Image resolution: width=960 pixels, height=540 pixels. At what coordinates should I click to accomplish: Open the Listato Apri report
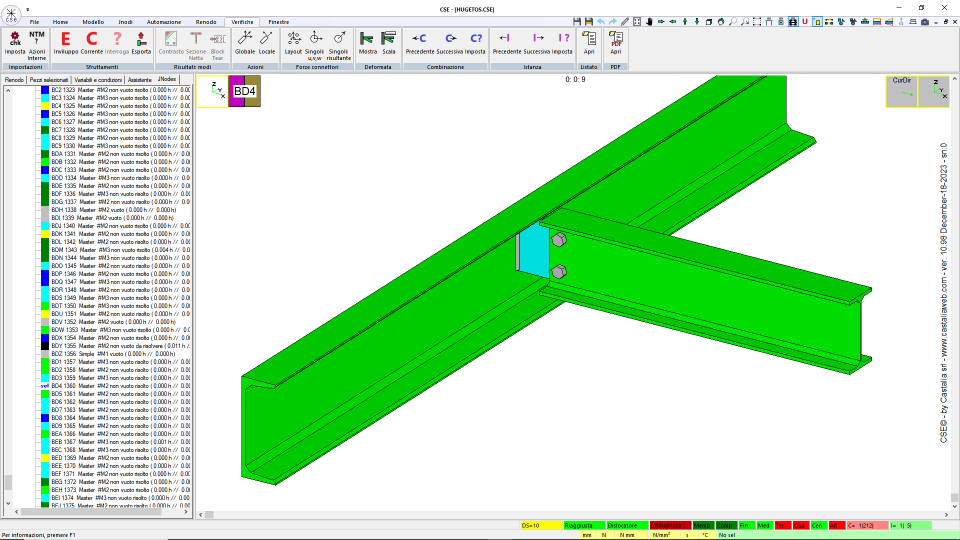pos(589,43)
